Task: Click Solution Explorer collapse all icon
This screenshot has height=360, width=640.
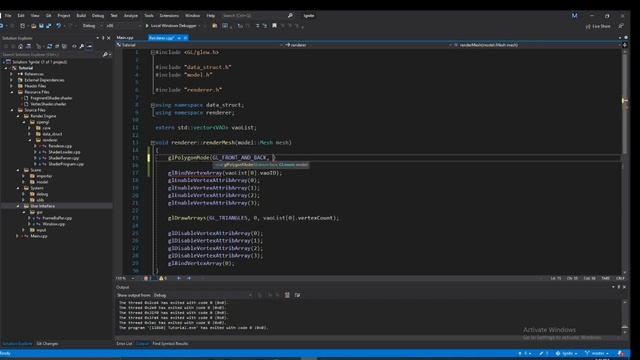Action: click(57, 46)
